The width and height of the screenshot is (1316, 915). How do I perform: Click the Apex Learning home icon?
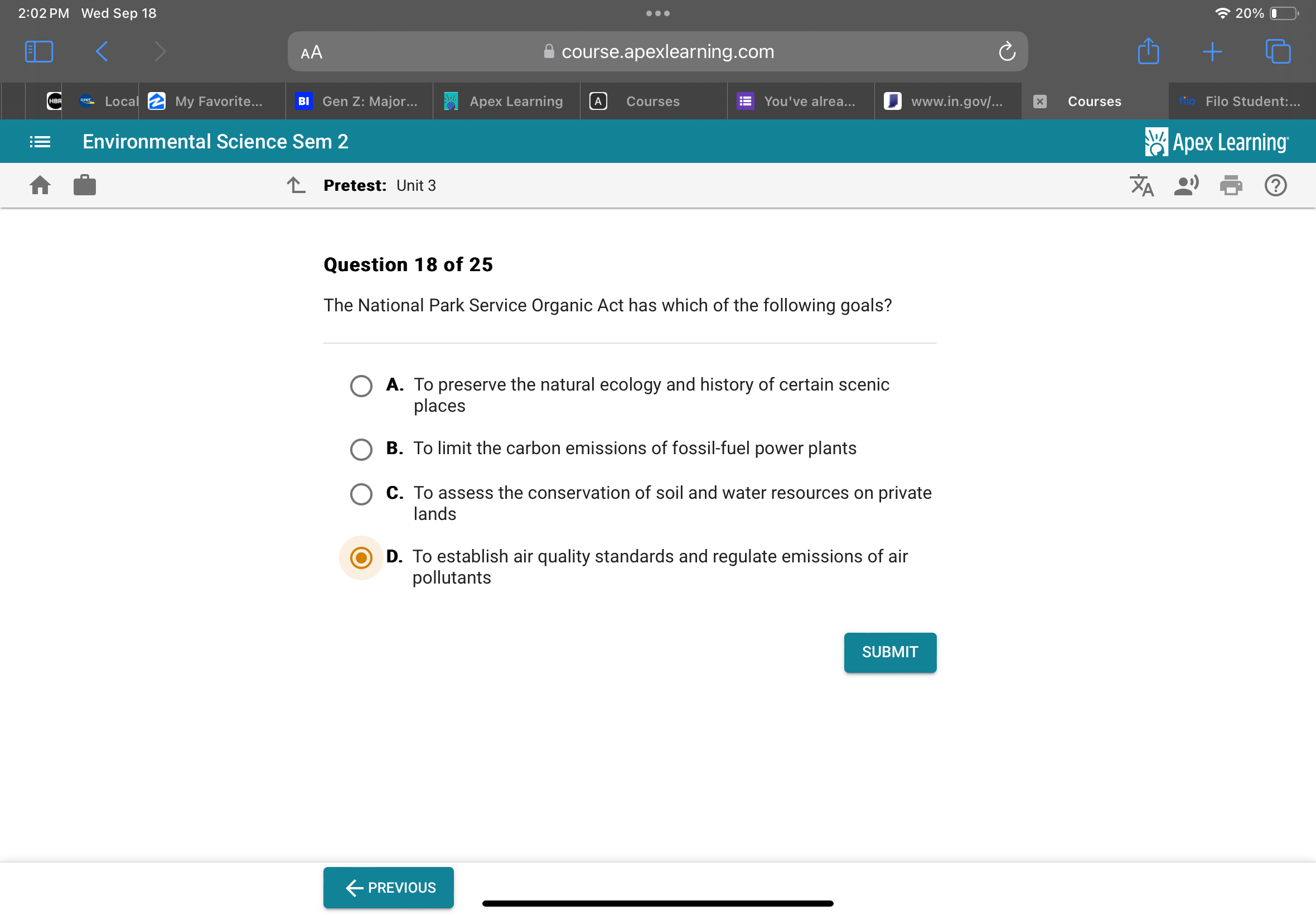coord(40,185)
